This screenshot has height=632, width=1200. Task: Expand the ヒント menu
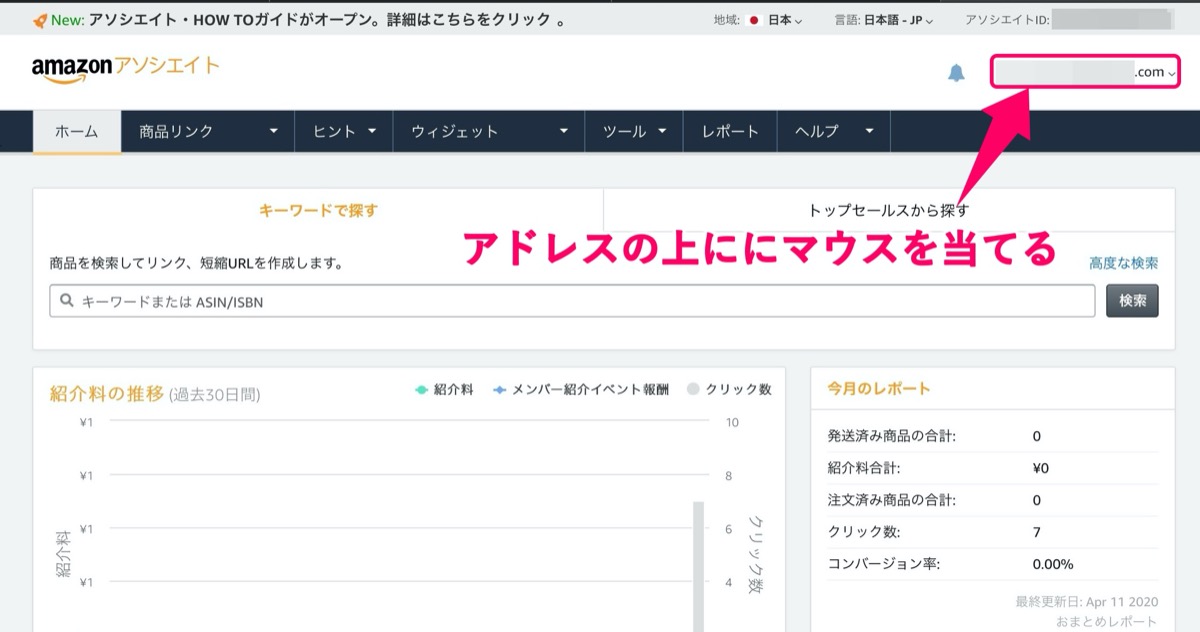click(344, 131)
